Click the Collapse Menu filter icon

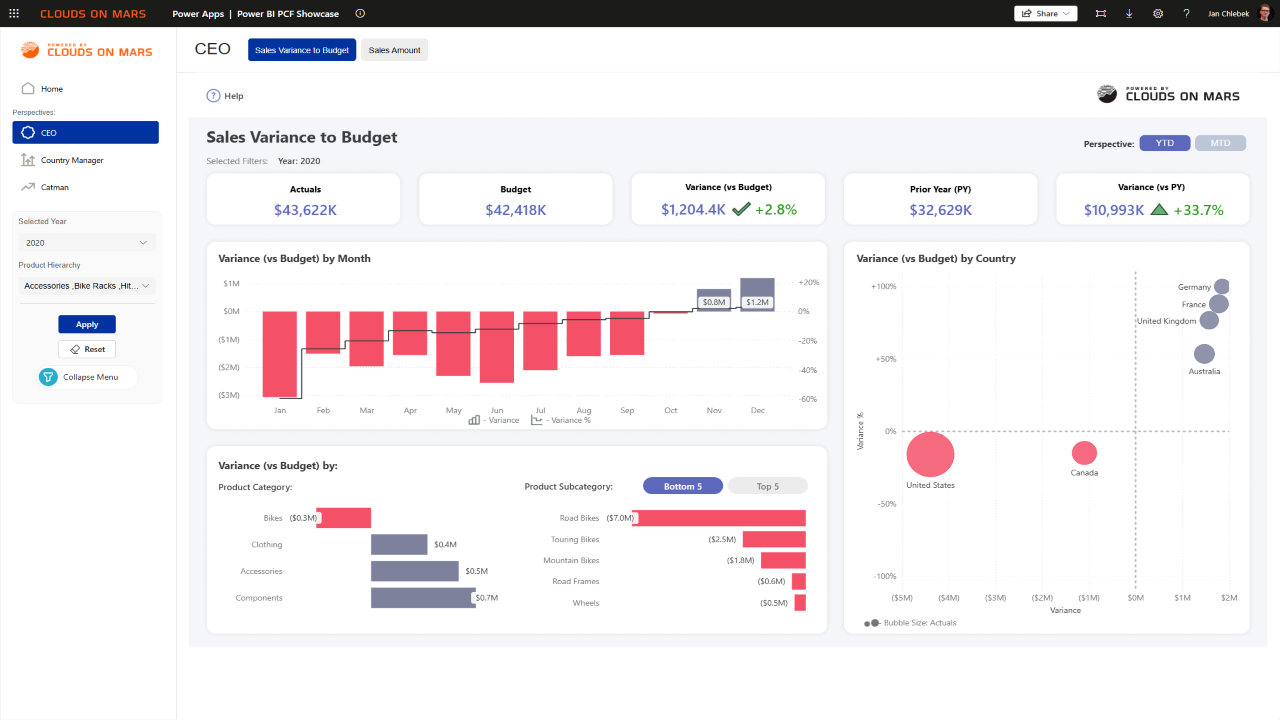(x=47, y=377)
